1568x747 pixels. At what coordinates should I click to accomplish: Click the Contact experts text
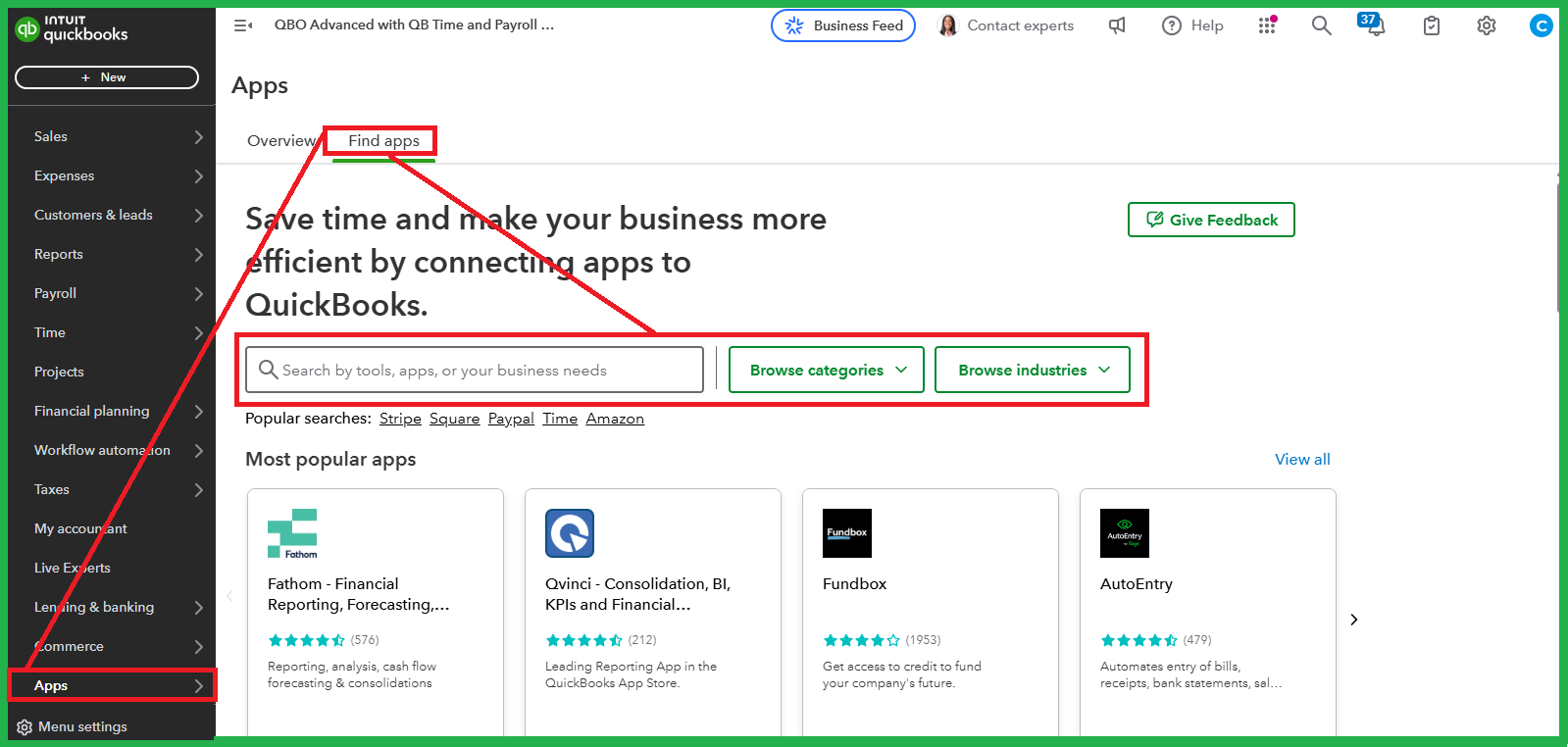tap(1020, 25)
